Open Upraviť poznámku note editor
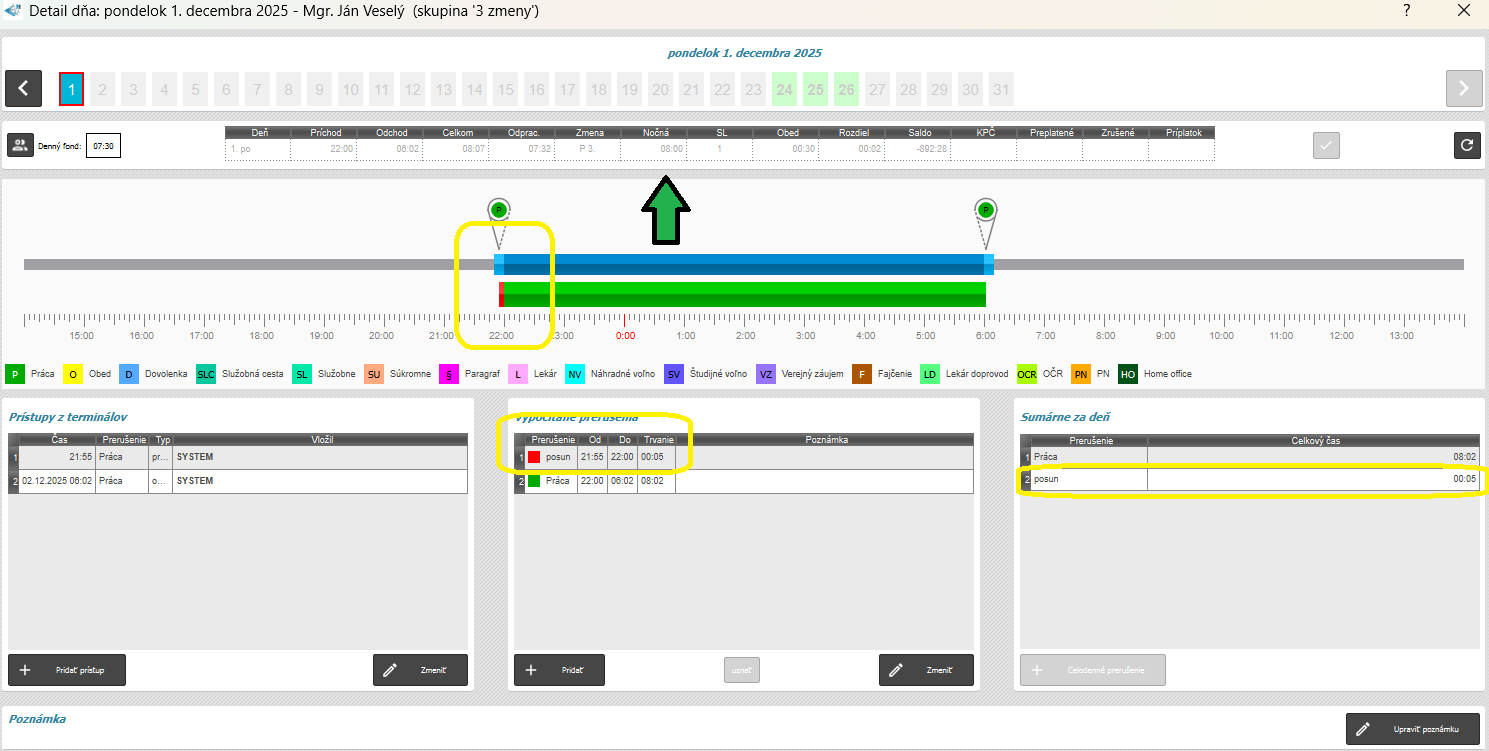 [x=1413, y=729]
